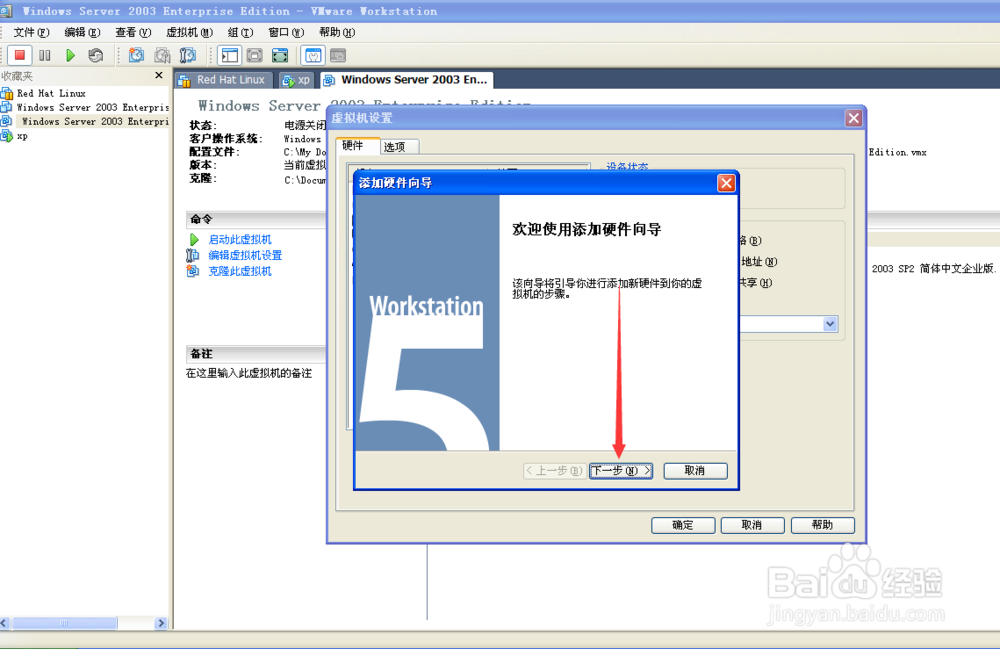This screenshot has width=1000, height=649.
Task: Click the Console view toolbar icon
Action: (338, 55)
